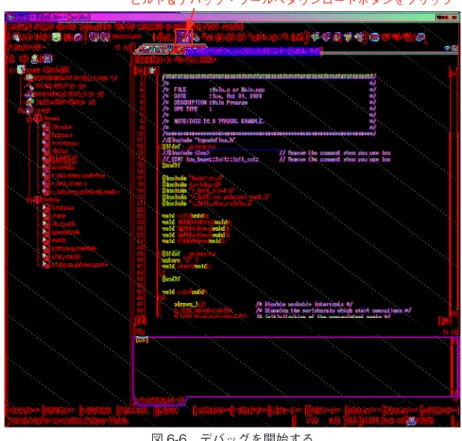
Task: Click the editor's vertical scrollbar
Action: 453,193
